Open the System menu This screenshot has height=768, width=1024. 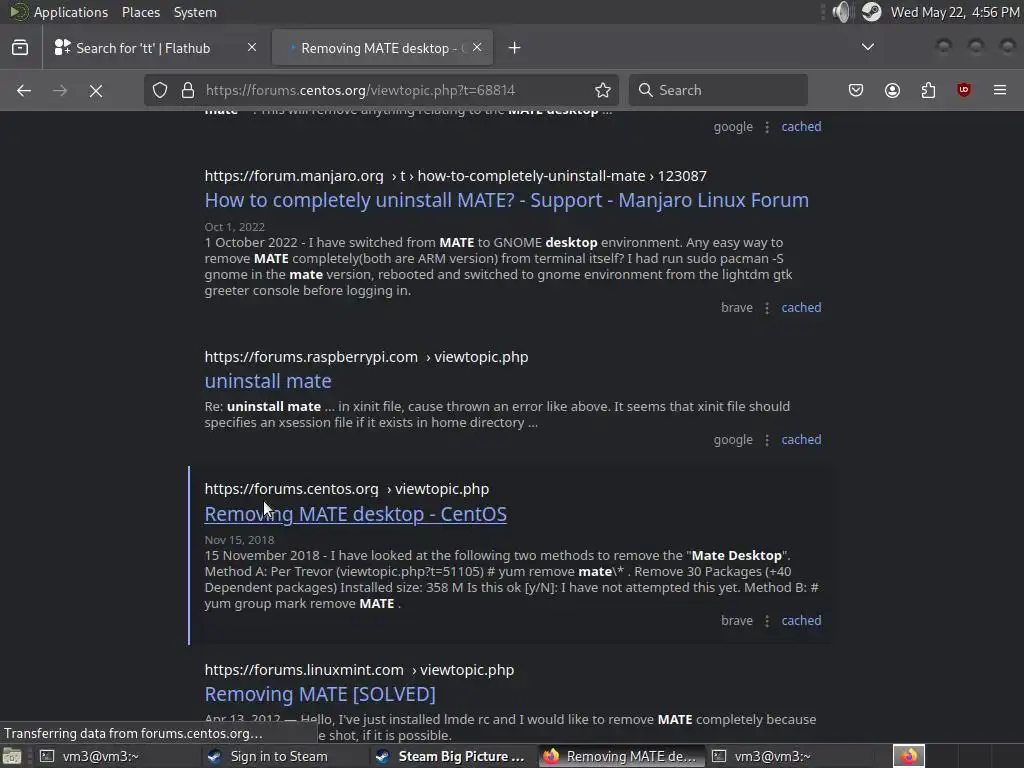click(195, 12)
